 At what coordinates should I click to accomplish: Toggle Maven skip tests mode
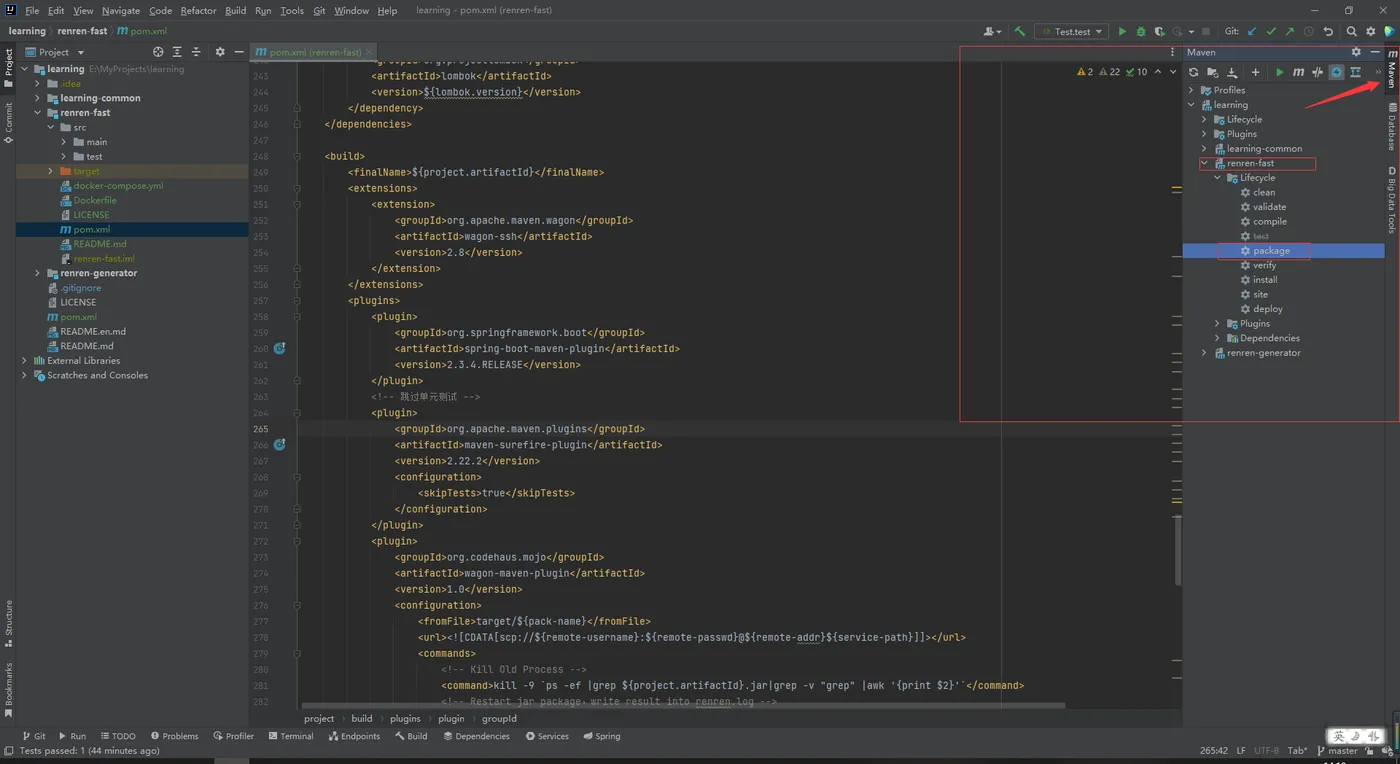coord(1336,72)
